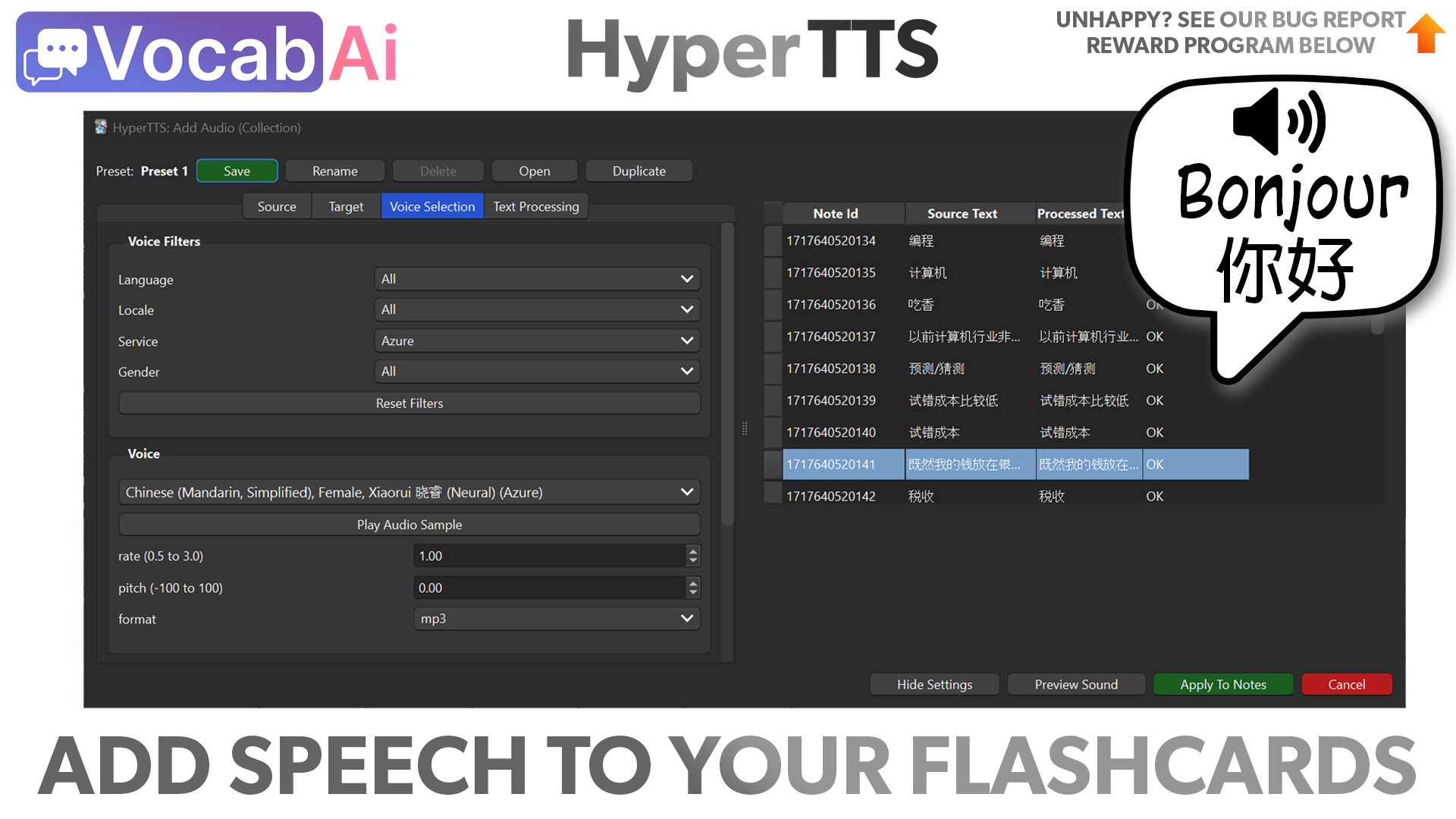Screen dimensions: 1456x819
Task: Open the Service dropdown showing Azure
Action: pos(537,341)
